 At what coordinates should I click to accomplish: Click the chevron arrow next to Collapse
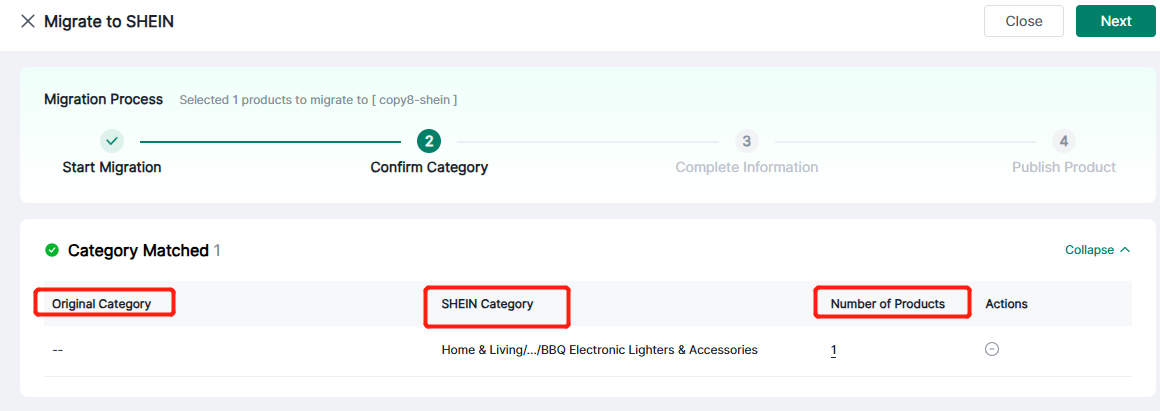click(x=1125, y=250)
